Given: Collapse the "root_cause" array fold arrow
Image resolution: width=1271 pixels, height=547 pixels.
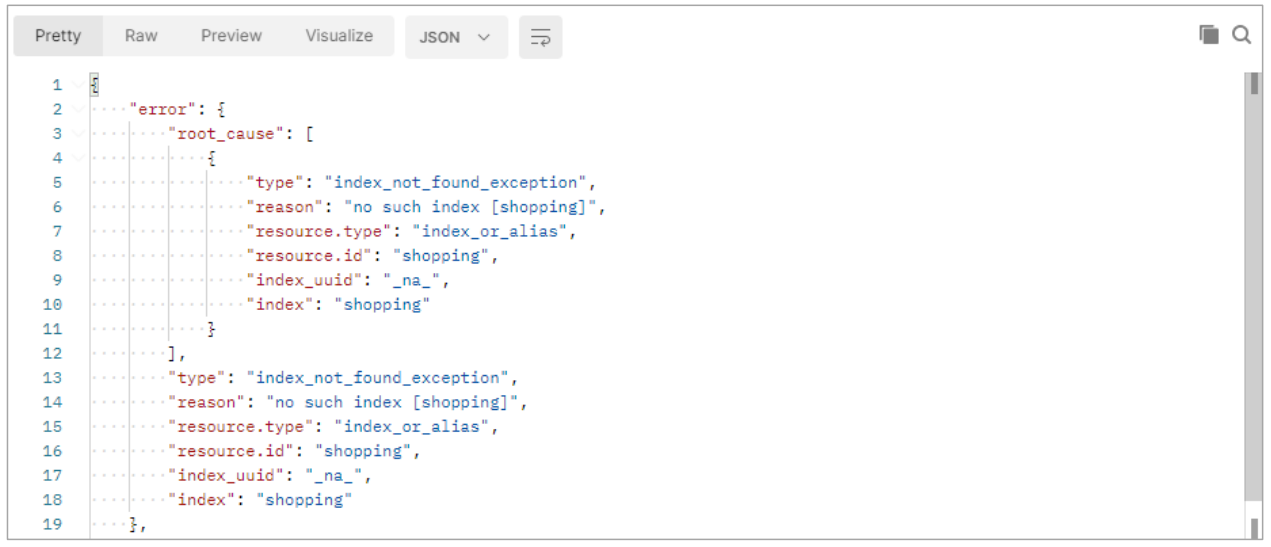Looking at the screenshot, I should 78,134.
